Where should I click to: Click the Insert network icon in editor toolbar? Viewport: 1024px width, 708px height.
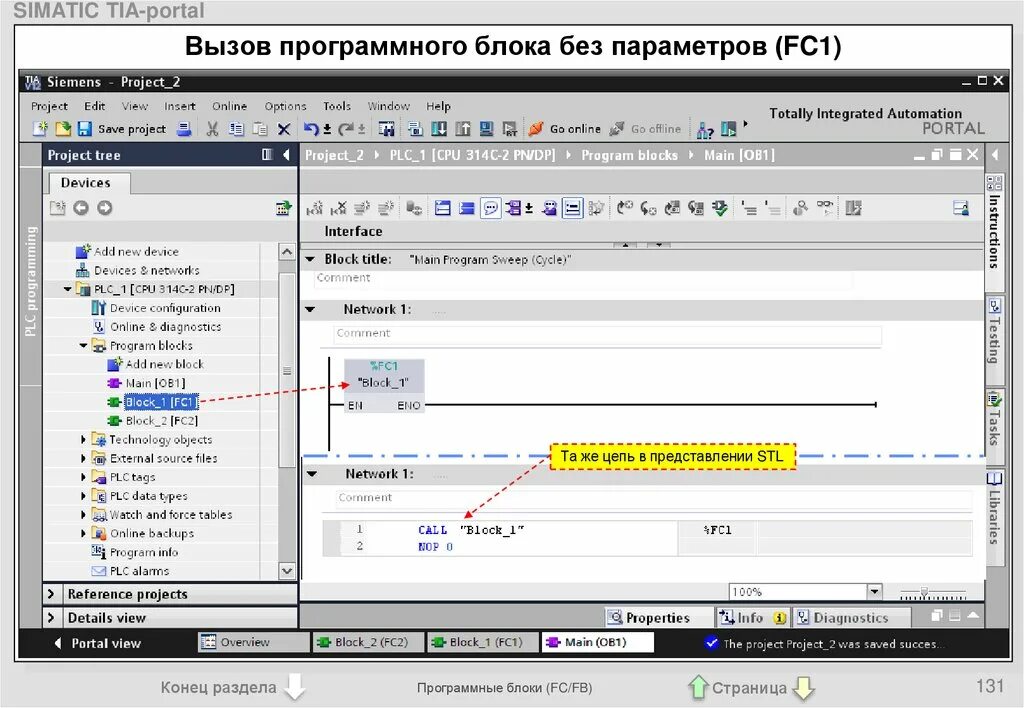coord(314,208)
